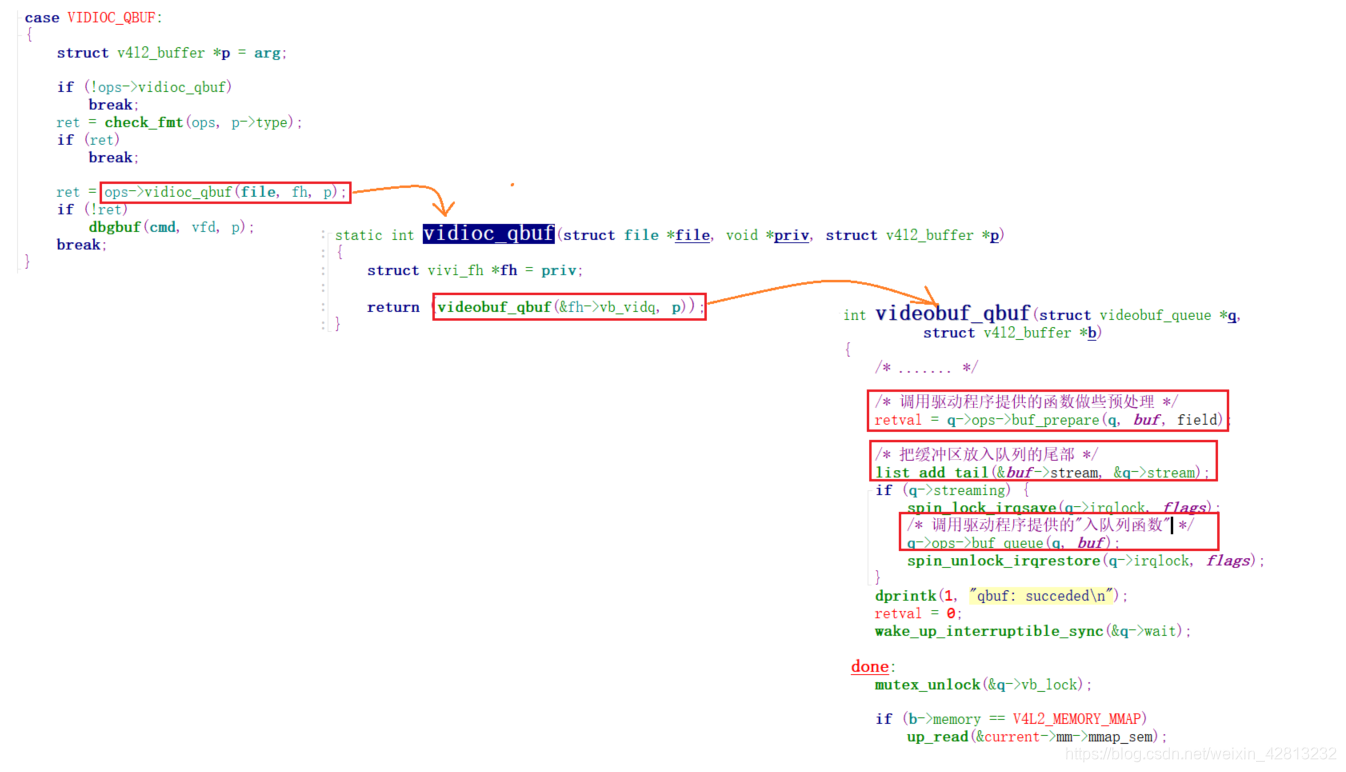Click the 'if (!ops->vidioc_qbuf)' condition
Viewport: 1346px width, 772px height.
pyautogui.click(x=145, y=87)
